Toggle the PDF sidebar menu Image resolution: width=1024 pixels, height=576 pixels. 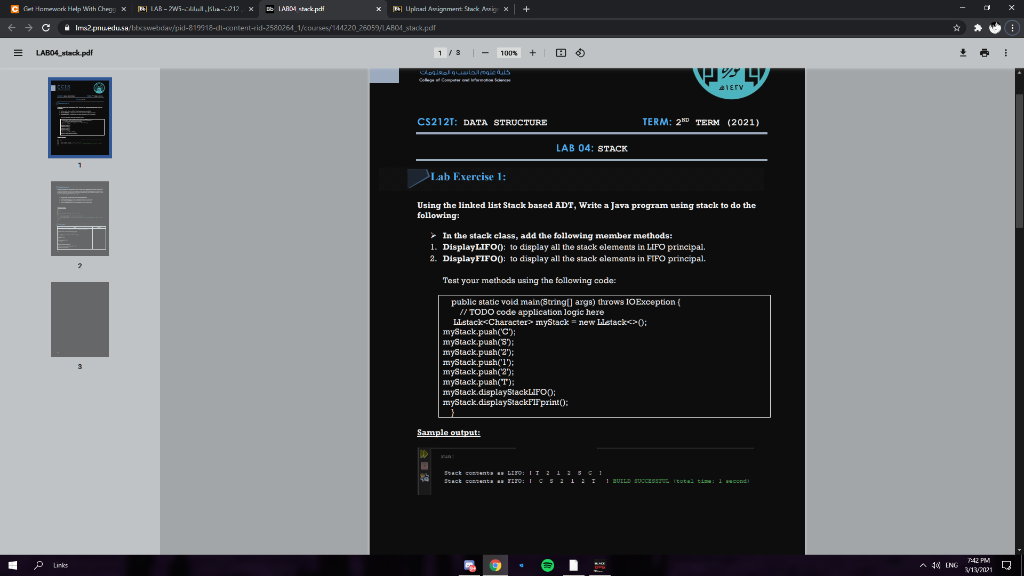click(x=18, y=53)
